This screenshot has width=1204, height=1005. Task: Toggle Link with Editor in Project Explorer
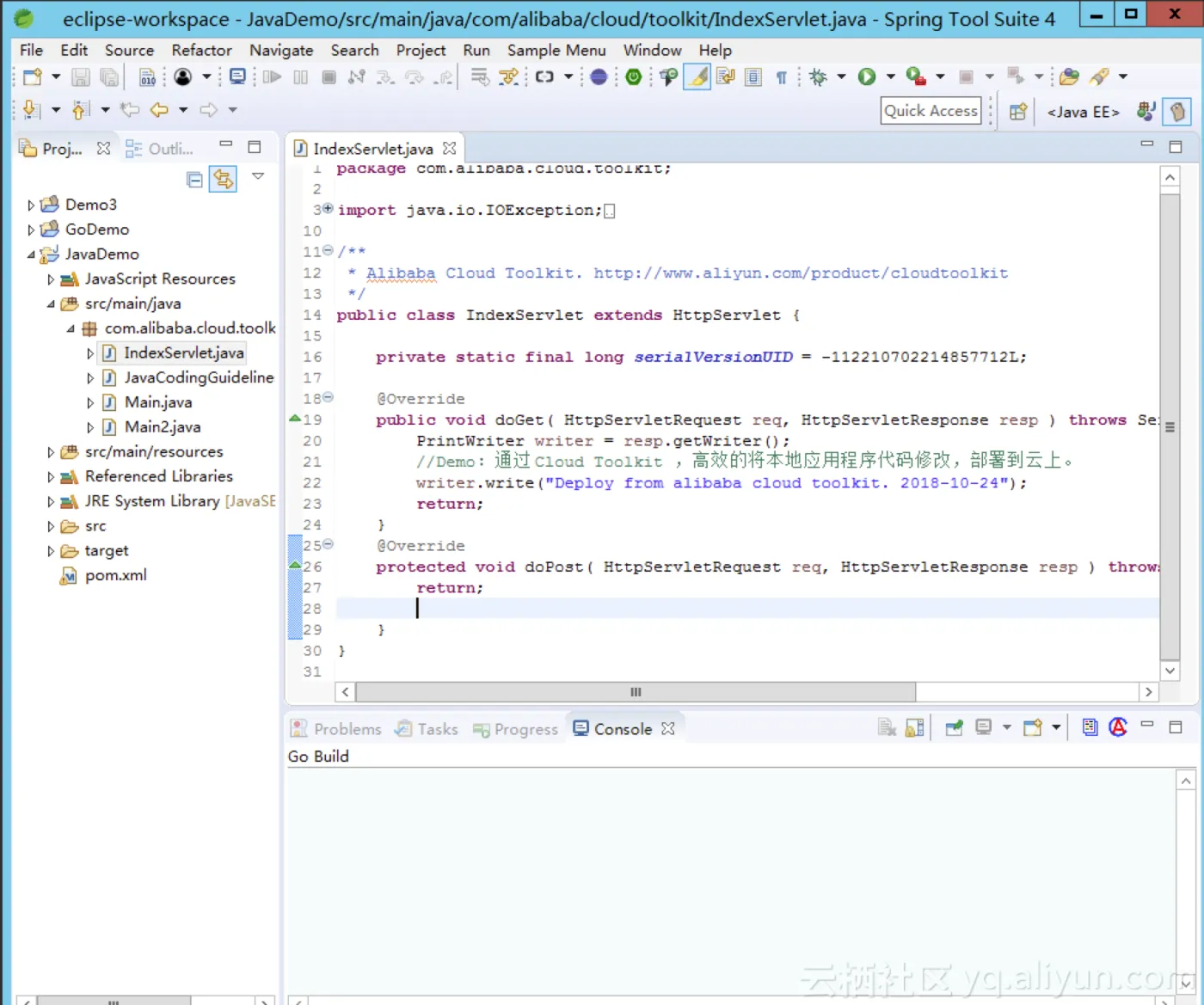point(223,179)
